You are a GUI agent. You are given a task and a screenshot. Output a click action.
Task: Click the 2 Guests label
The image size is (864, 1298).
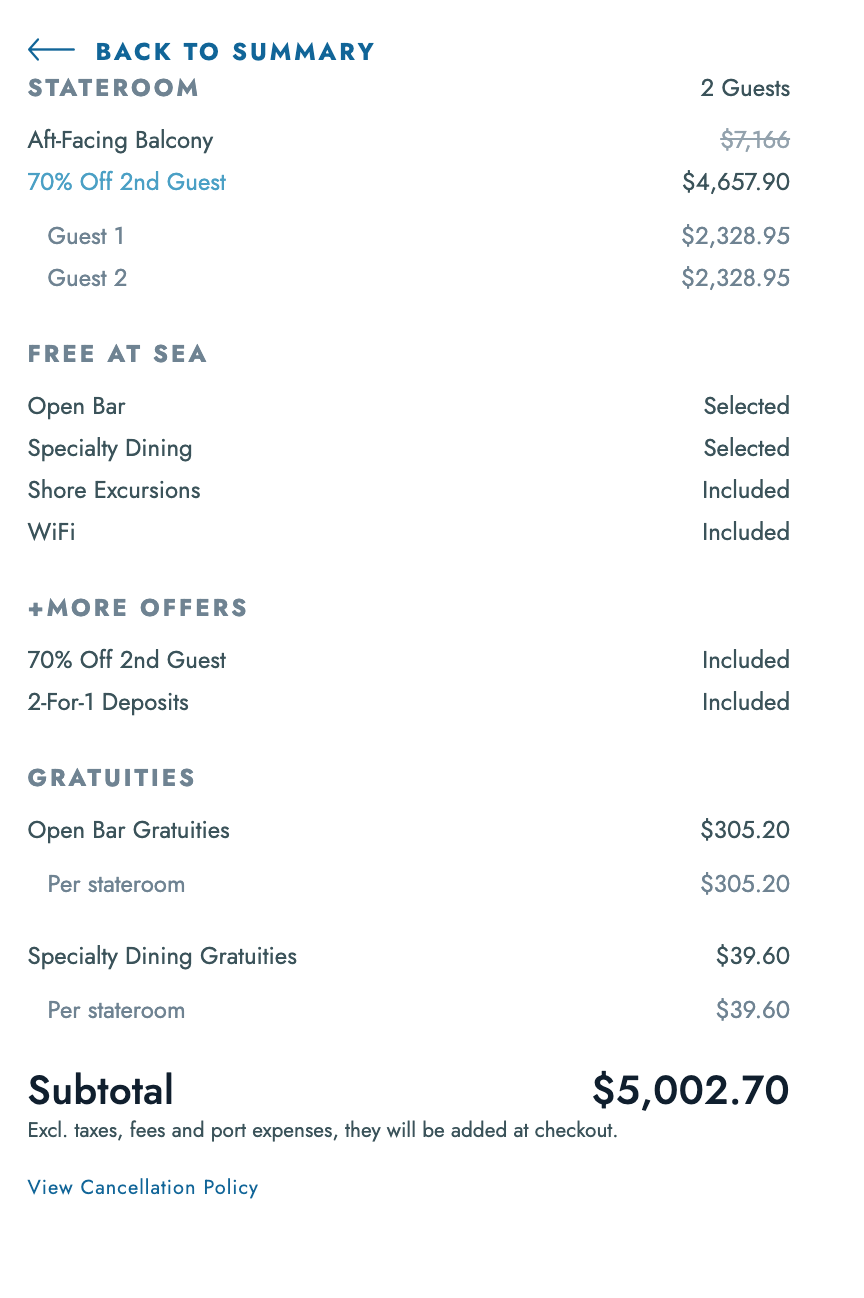point(745,88)
